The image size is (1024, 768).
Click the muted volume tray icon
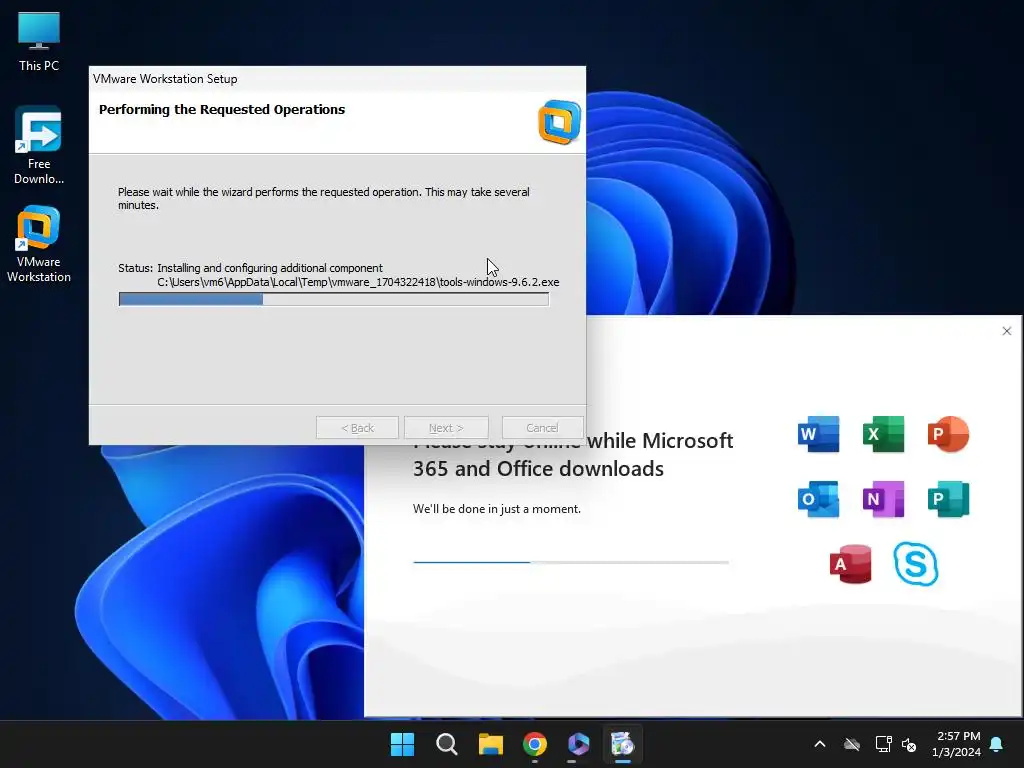coord(909,744)
